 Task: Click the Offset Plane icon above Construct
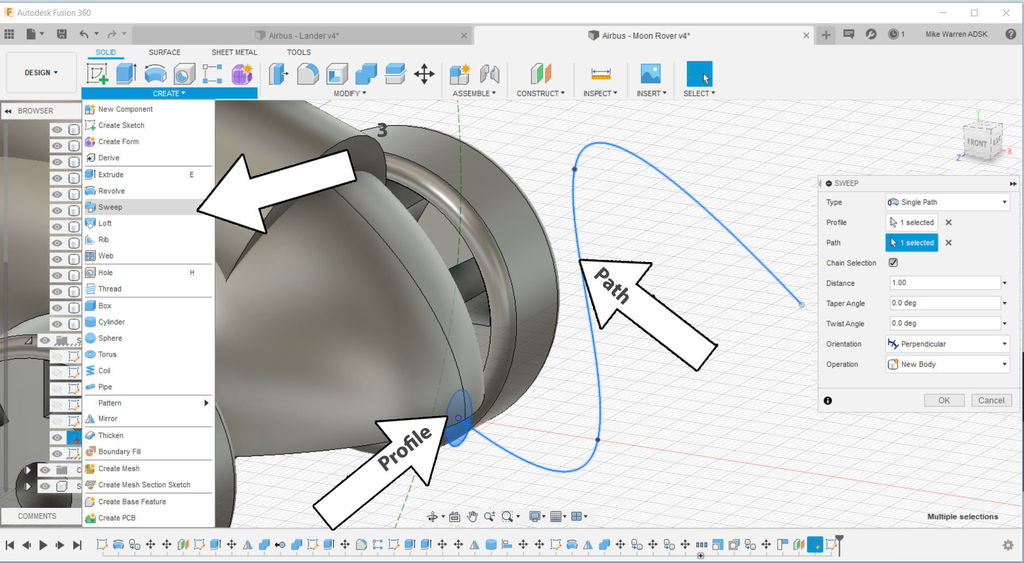coord(541,74)
